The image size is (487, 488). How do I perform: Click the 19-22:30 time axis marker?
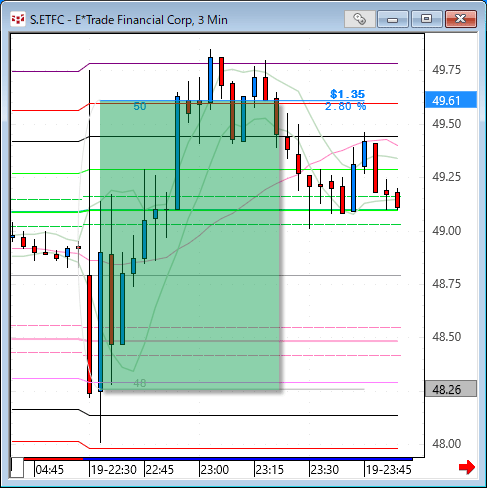(114, 469)
